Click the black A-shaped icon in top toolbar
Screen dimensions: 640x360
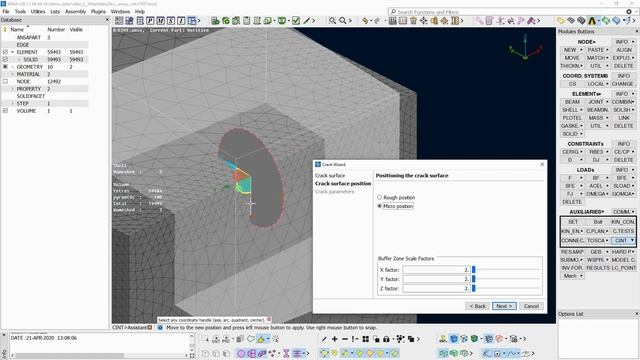point(592,20)
